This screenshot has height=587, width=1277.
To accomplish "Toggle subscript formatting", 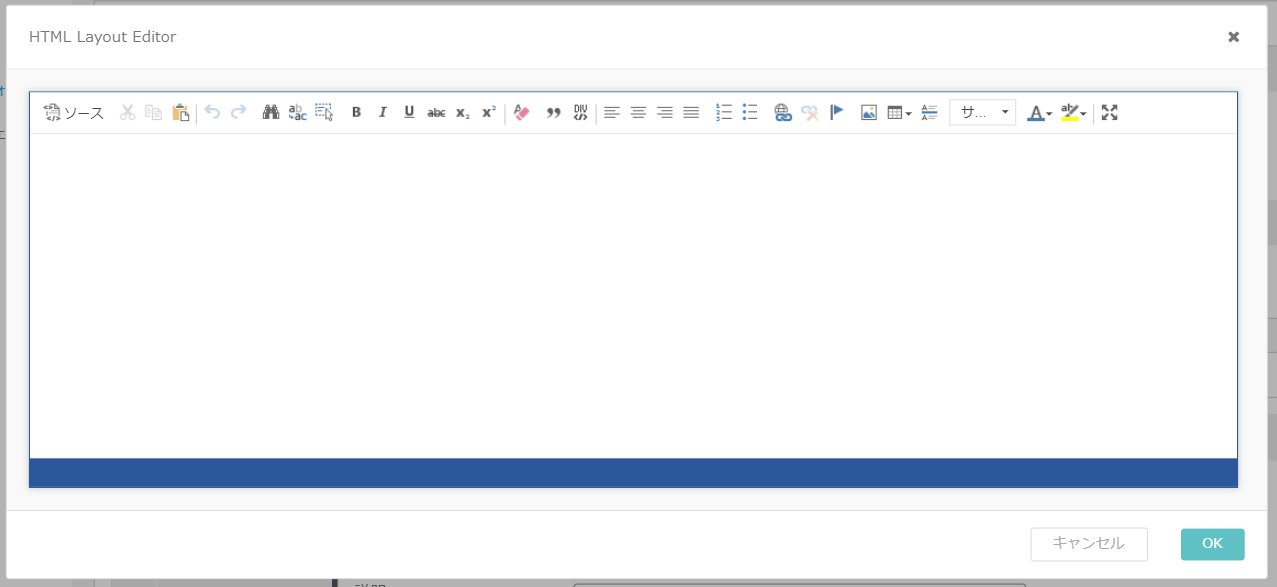I will 462,113.
